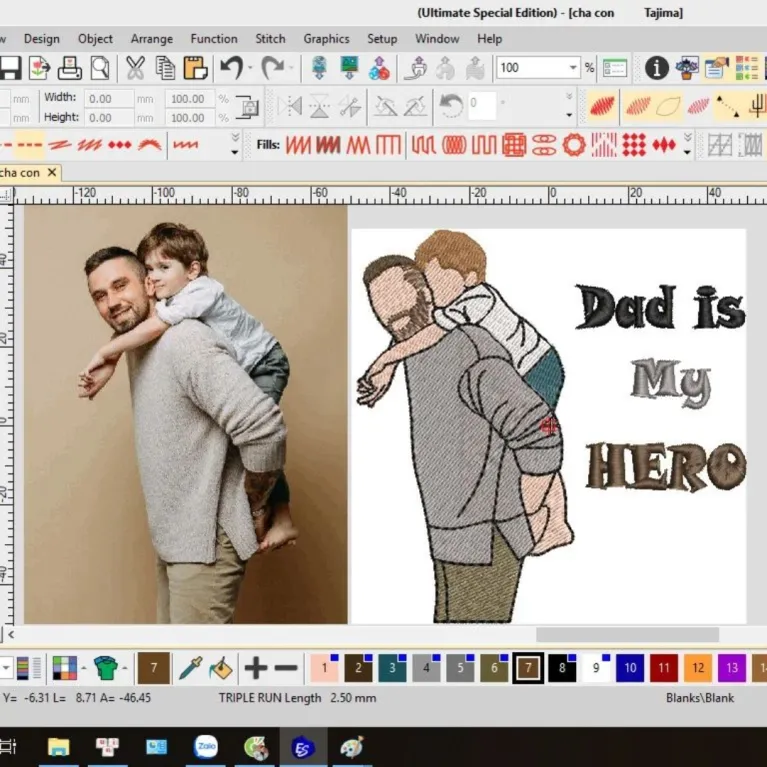
Task: Toggle the options panel icon beside zoom
Action: point(615,68)
